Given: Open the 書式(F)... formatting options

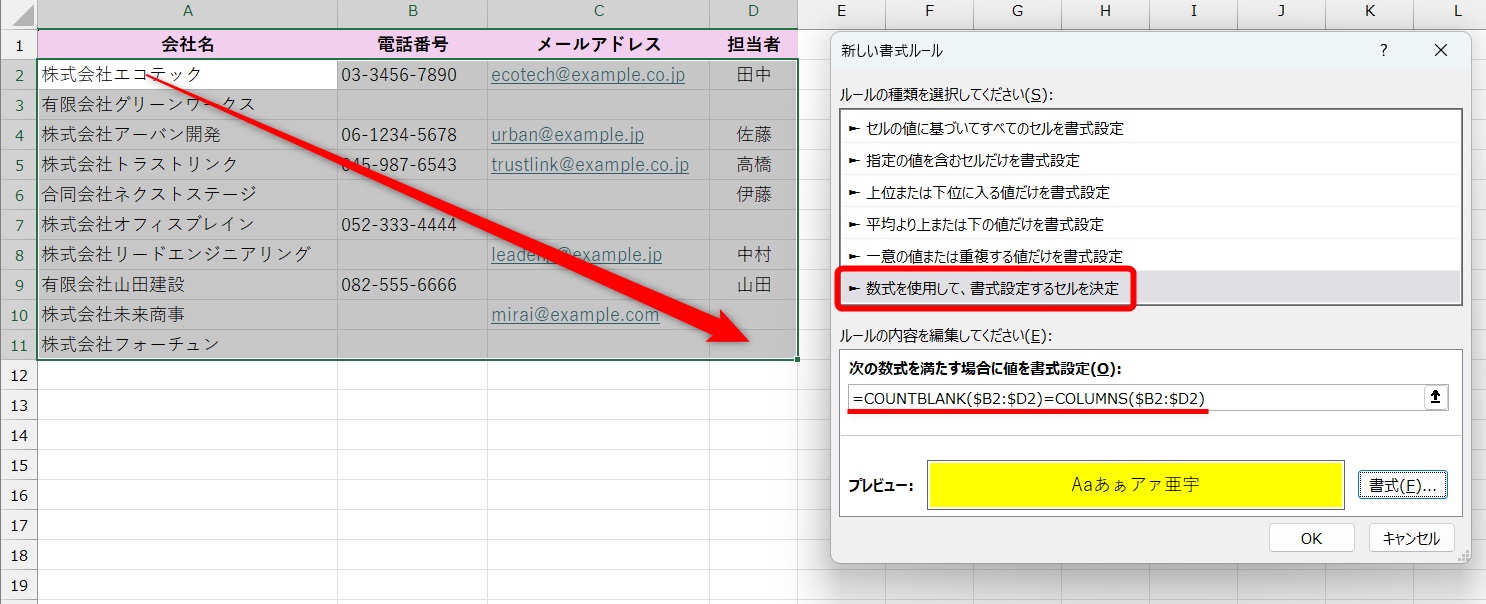Looking at the screenshot, I should click(x=1403, y=484).
